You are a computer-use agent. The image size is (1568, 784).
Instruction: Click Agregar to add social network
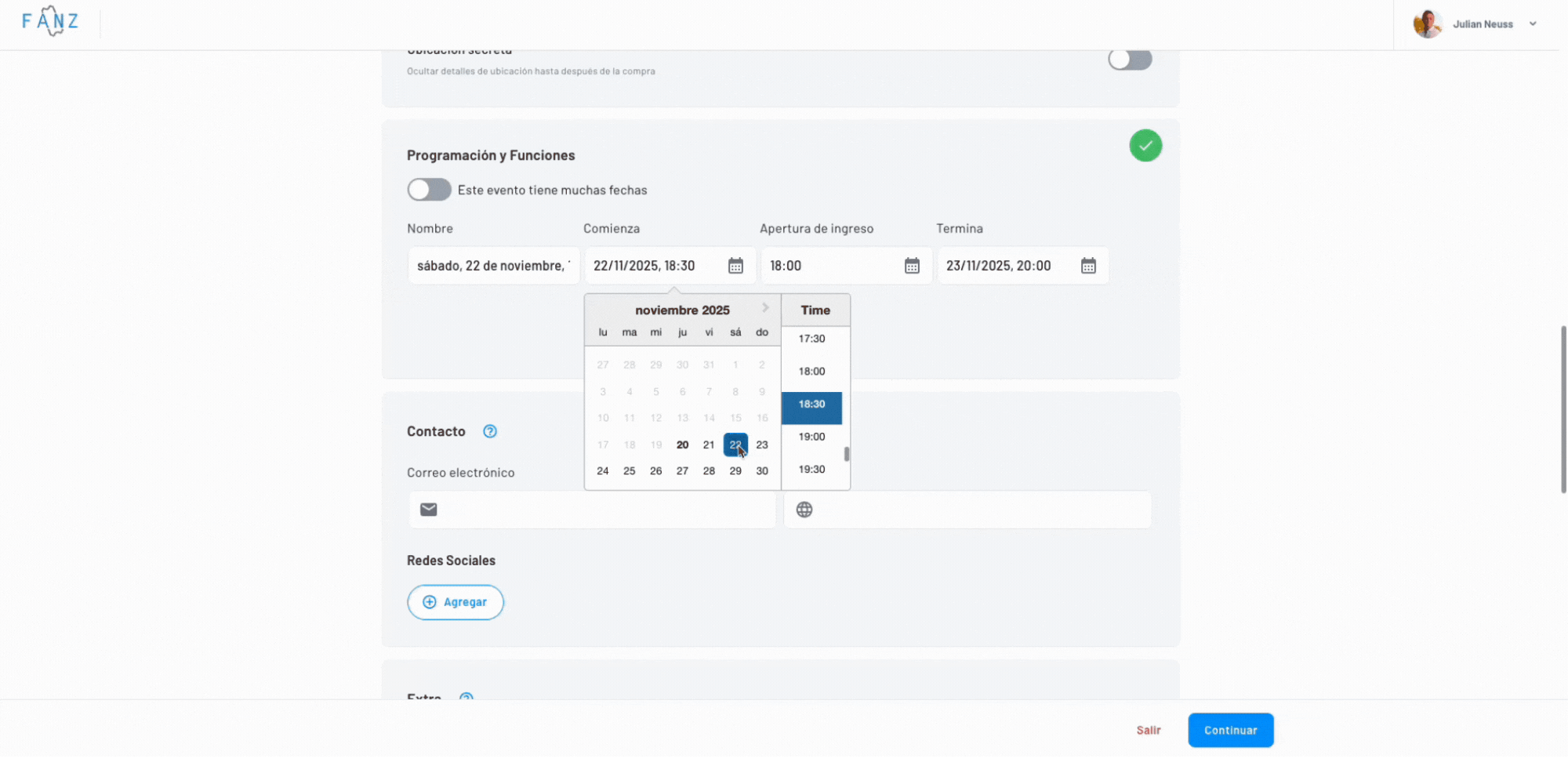456,602
